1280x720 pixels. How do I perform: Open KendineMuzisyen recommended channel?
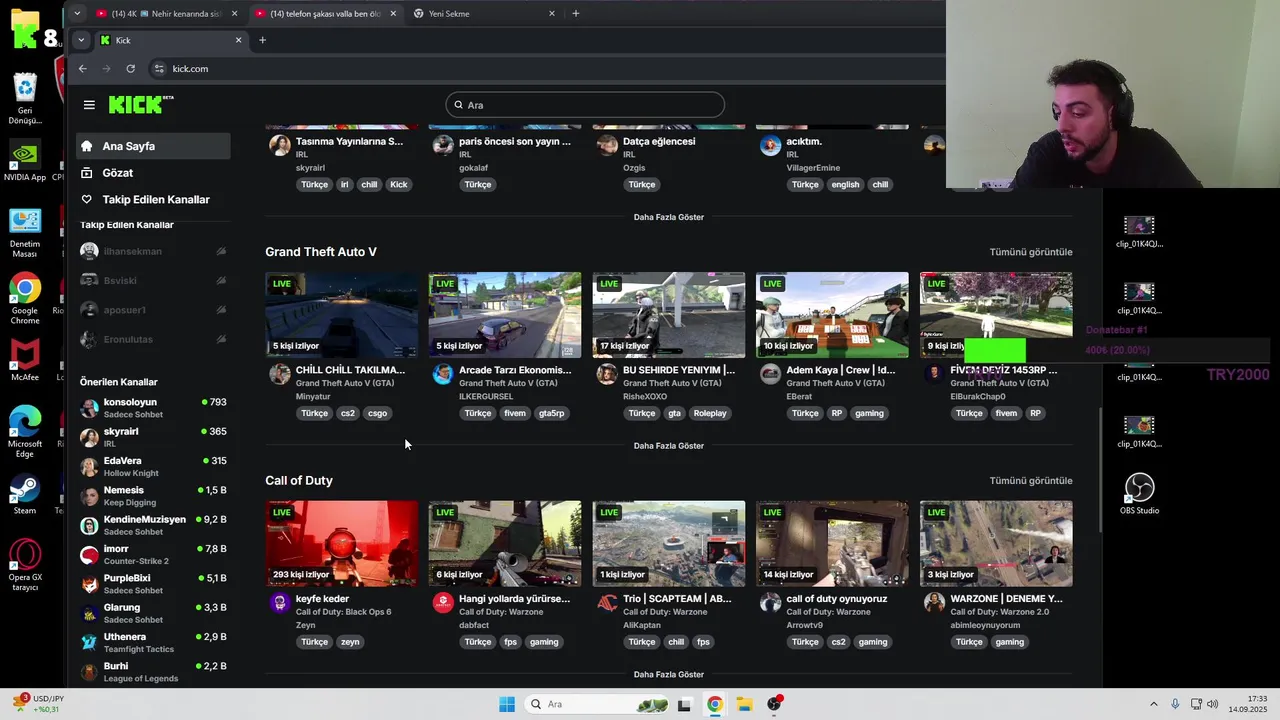pos(153,525)
